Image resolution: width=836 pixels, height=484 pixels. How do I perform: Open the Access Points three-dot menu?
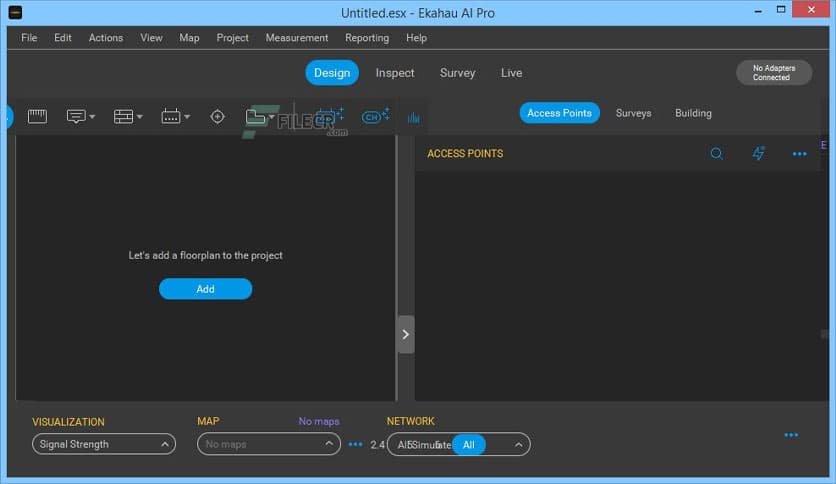pyautogui.click(x=799, y=154)
